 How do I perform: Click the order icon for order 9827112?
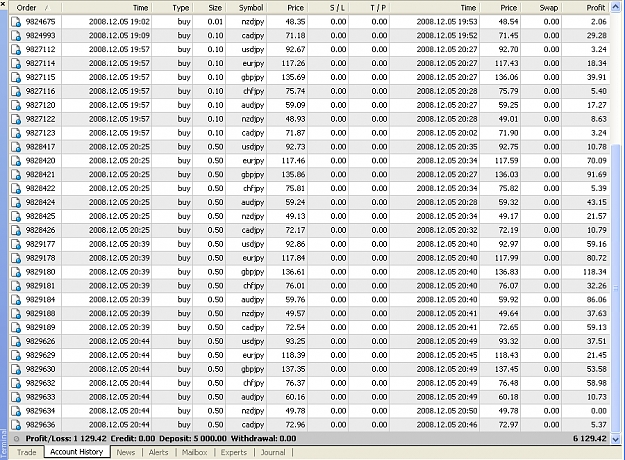(x=16, y=49)
